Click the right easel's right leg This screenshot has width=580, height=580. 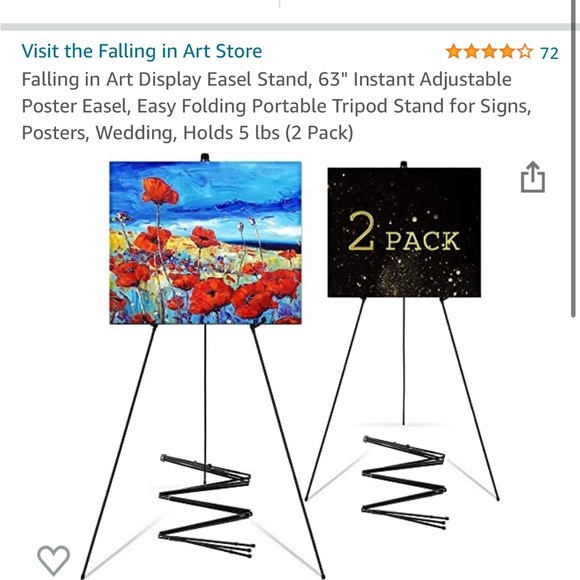click(469, 399)
